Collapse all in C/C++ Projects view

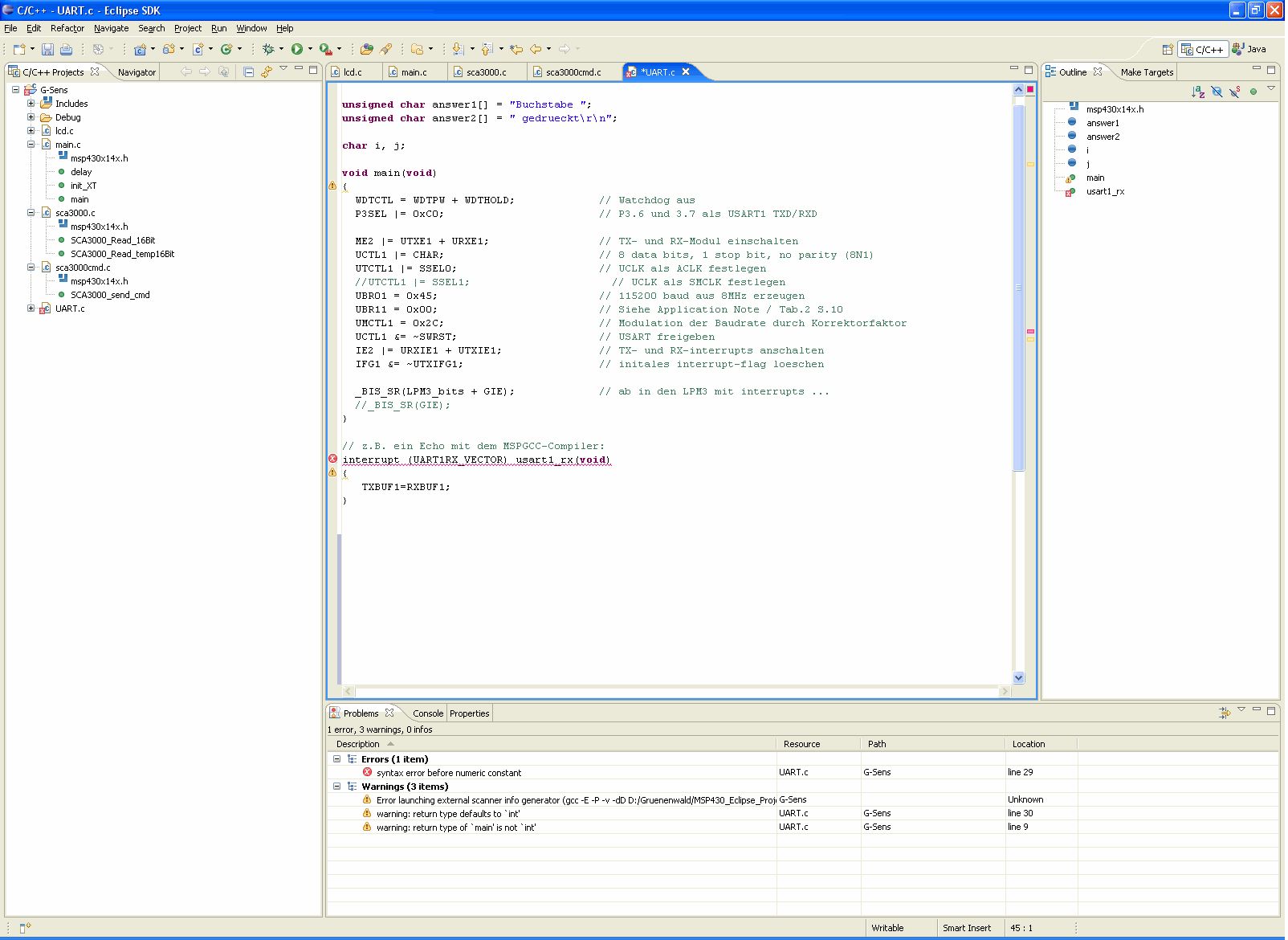(249, 72)
